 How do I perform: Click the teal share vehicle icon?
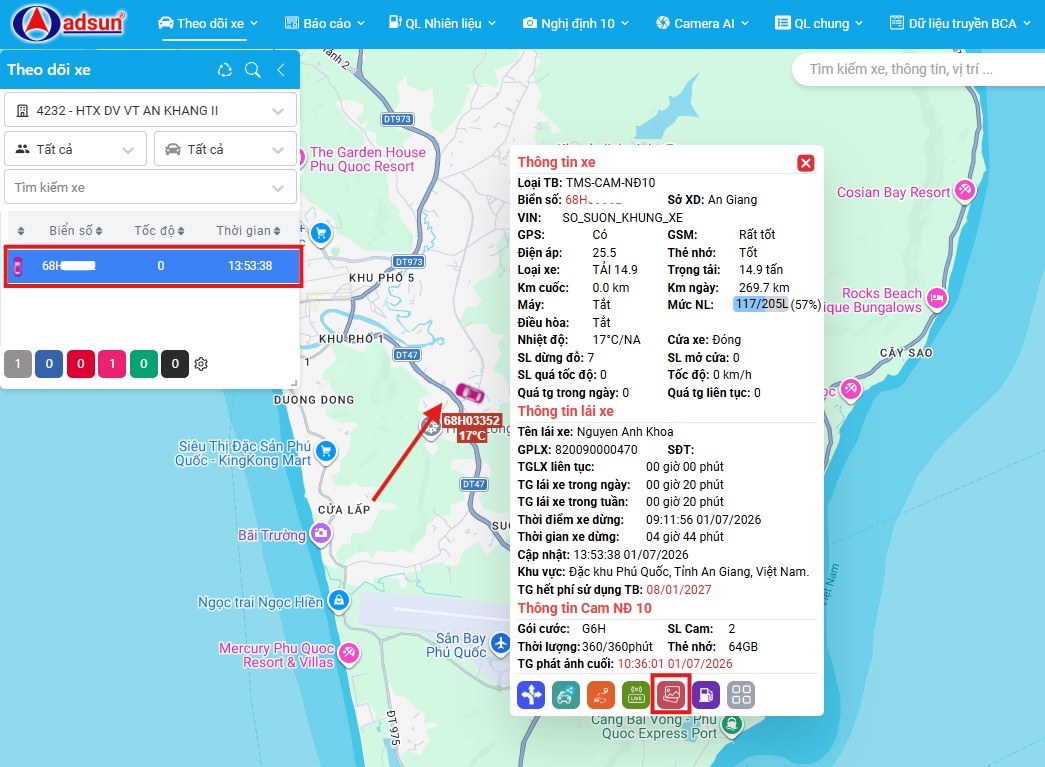tap(565, 695)
